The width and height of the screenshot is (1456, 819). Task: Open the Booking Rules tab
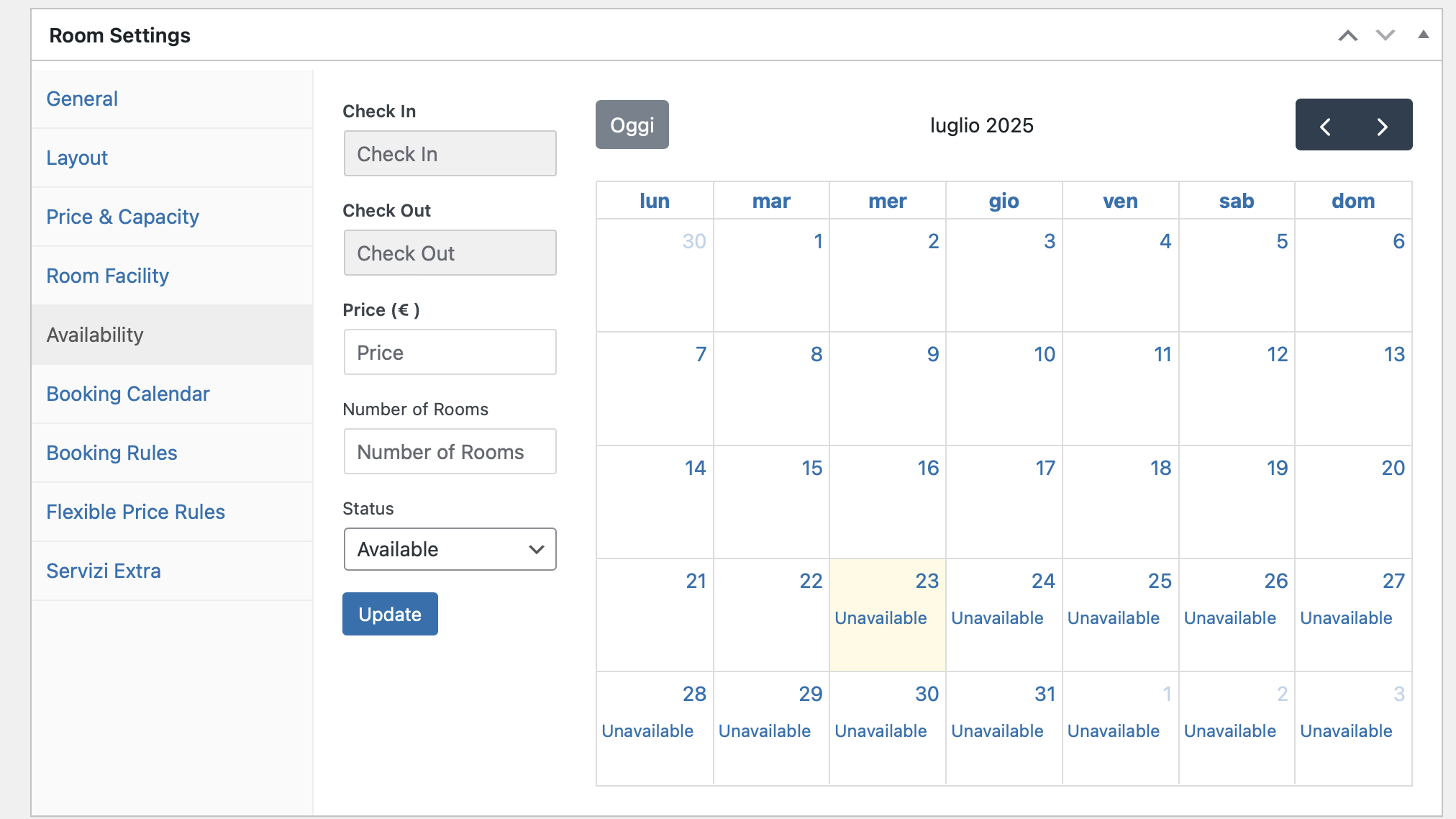coord(172,453)
